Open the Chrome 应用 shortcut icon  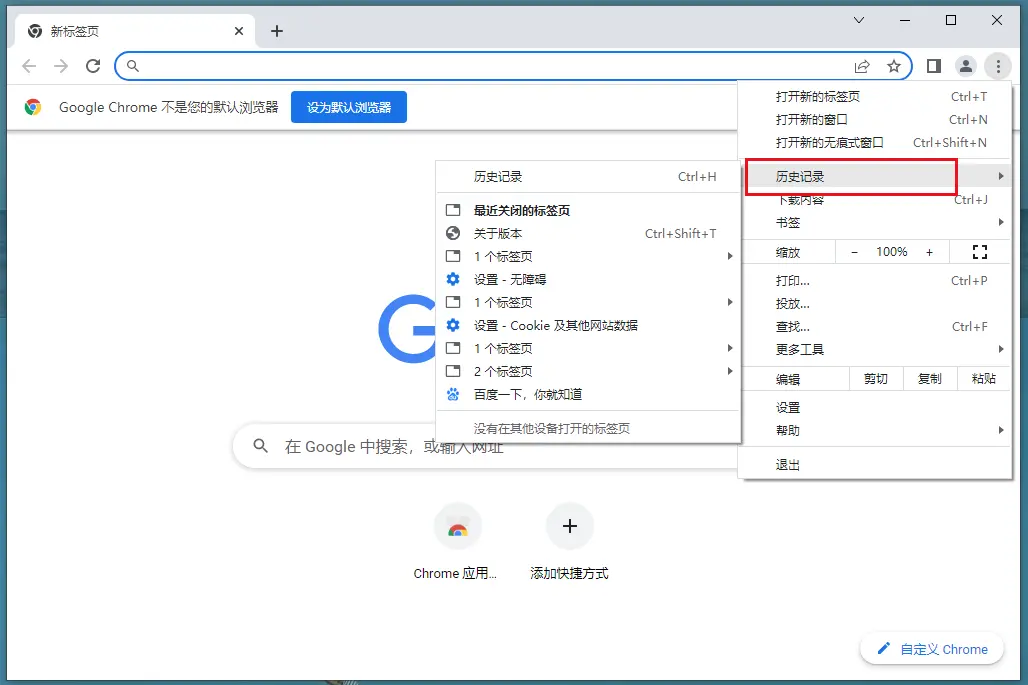457,526
